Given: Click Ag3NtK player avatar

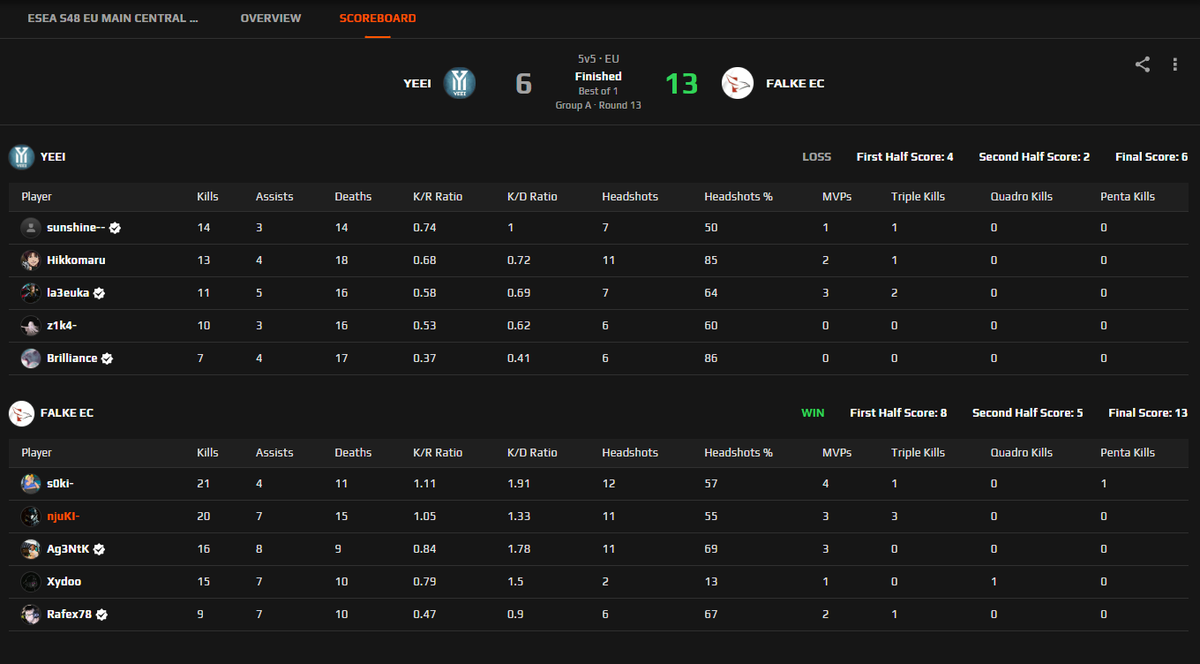Looking at the screenshot, I should pyautogui.click(x=31, y=549).
